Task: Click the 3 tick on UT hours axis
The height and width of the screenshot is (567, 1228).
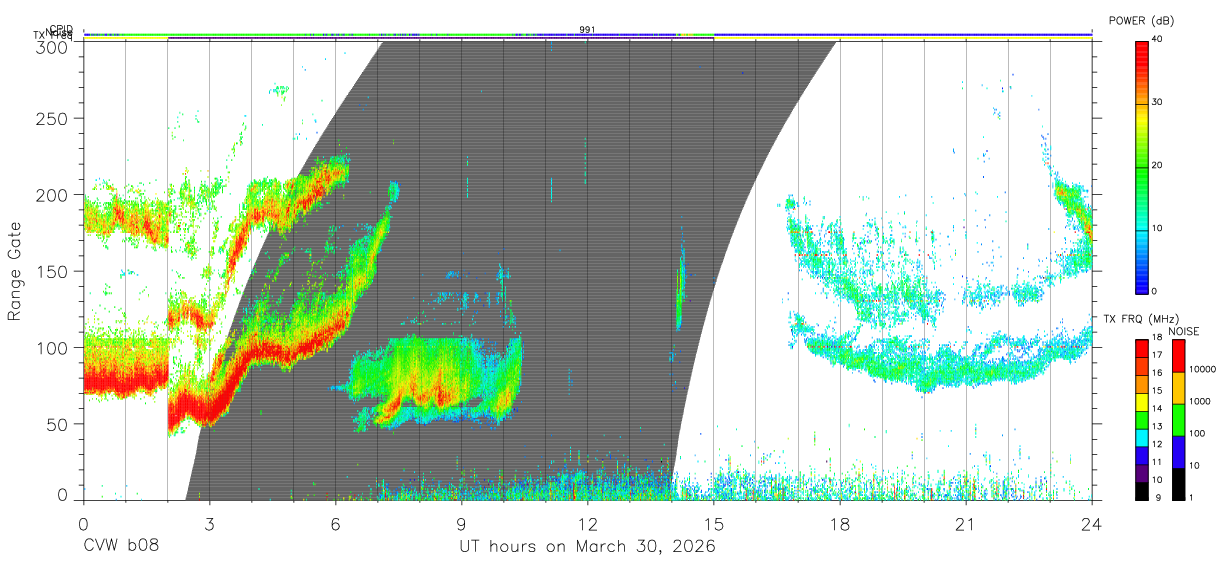Action: (x=209, y=523)
